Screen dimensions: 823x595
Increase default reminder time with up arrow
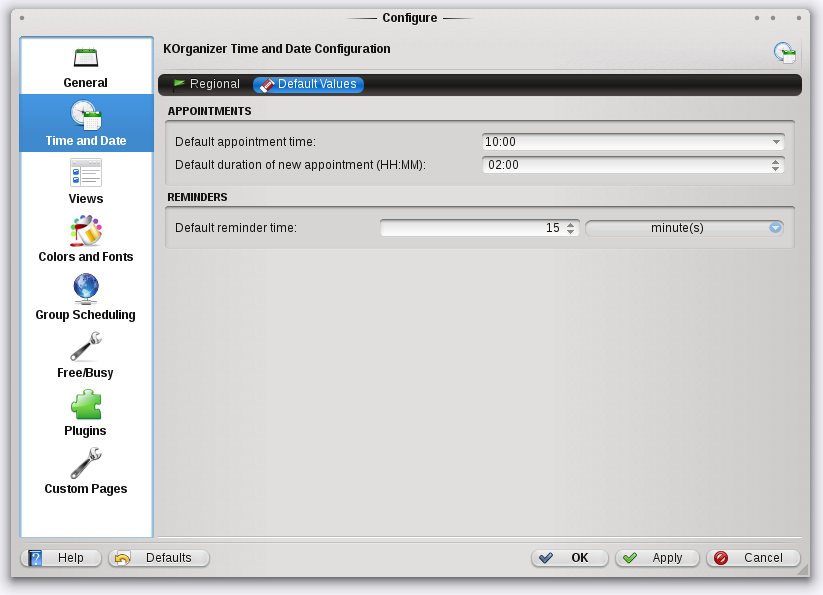click(x=571, y=225)
